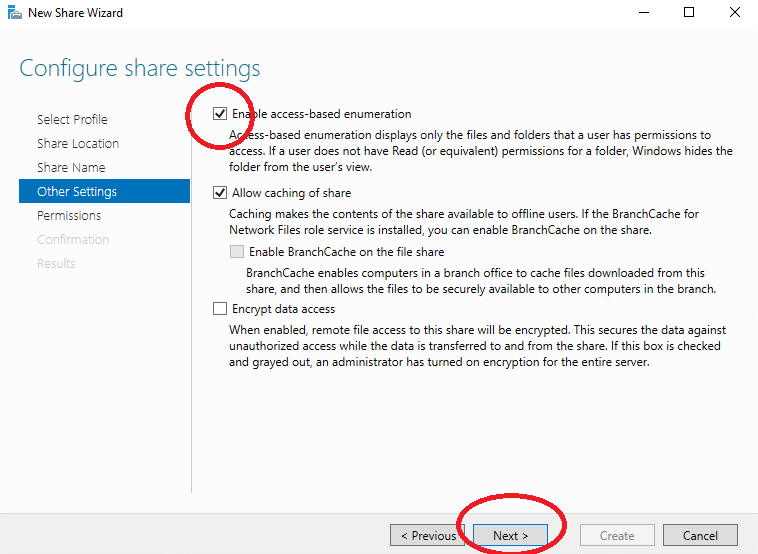Close the wizard with the X icon
Image resolution: width=758 pixels, height=554 pixels.
click(x=734, y=13)
